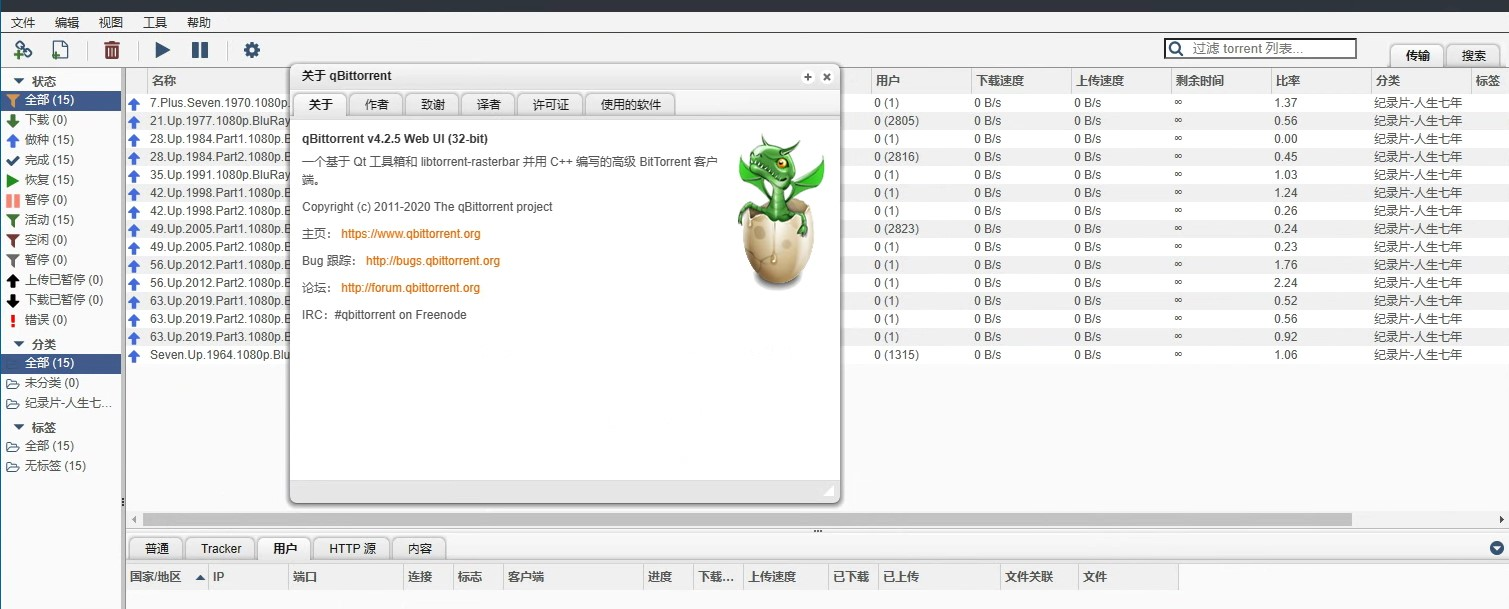Select 未分类 (0) category folder

point(61,383)
